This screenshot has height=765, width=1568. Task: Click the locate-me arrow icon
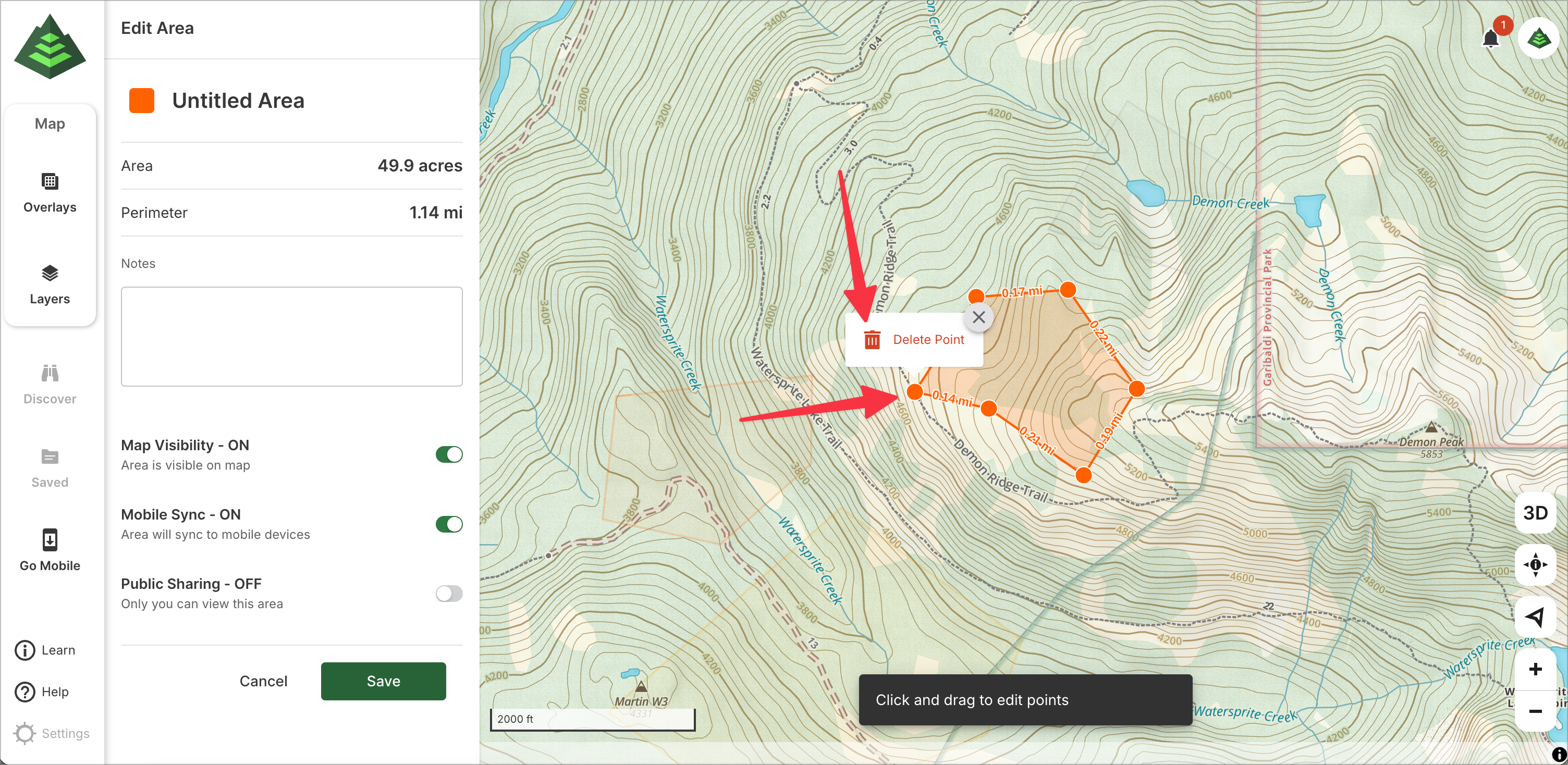pyautogui.click(x=1535, y=617)
